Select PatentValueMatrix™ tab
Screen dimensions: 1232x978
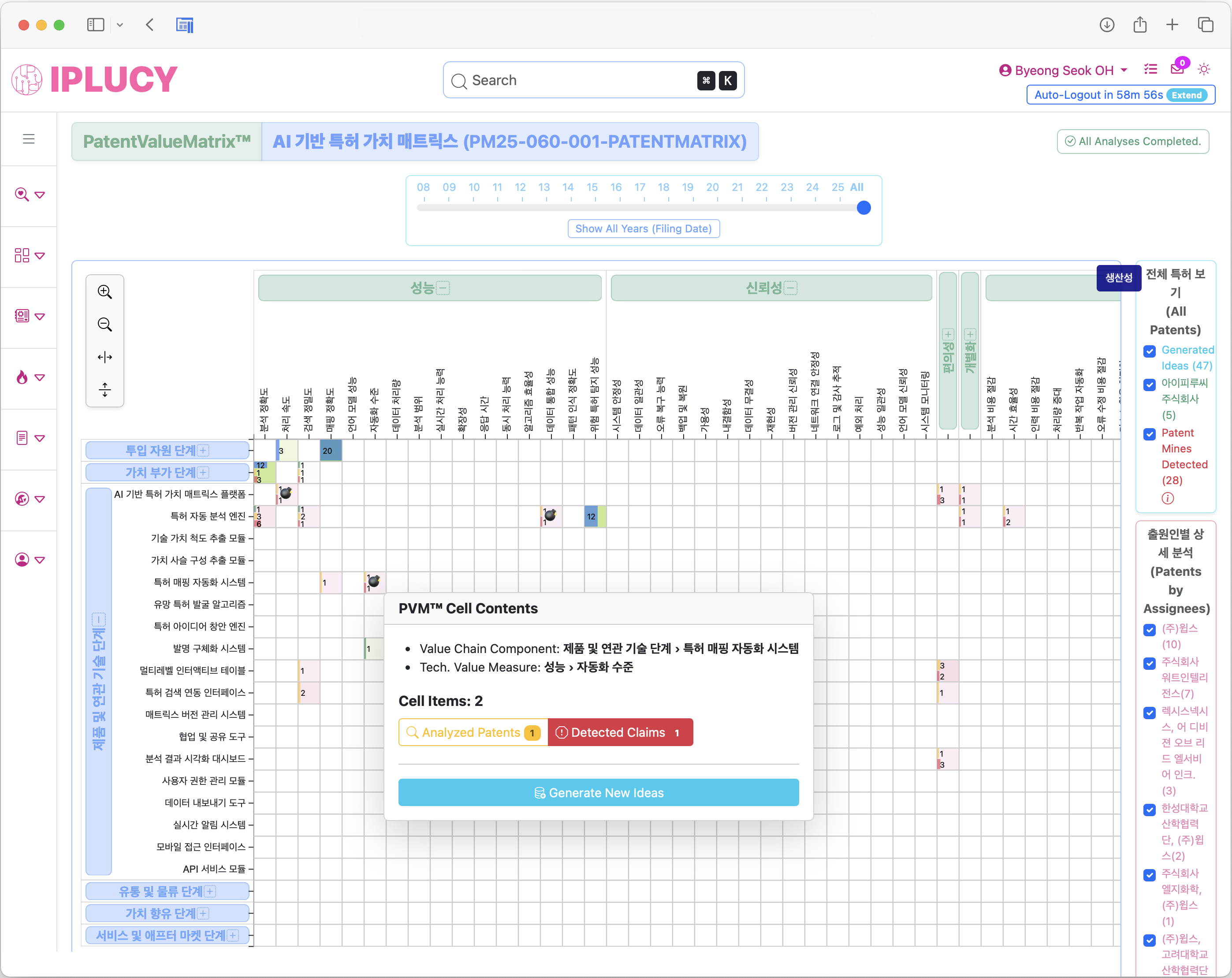coord(167,141)
